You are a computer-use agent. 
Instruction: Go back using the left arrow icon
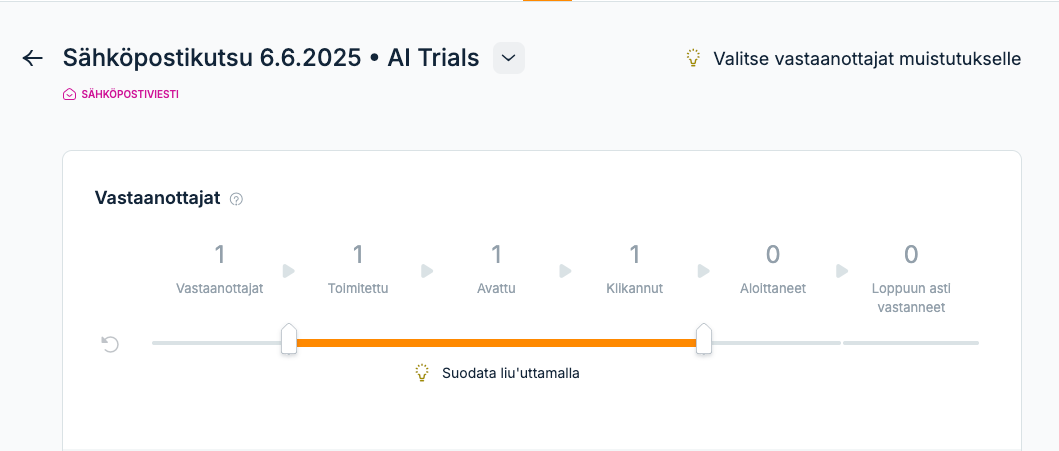click(x=32, y=58)
